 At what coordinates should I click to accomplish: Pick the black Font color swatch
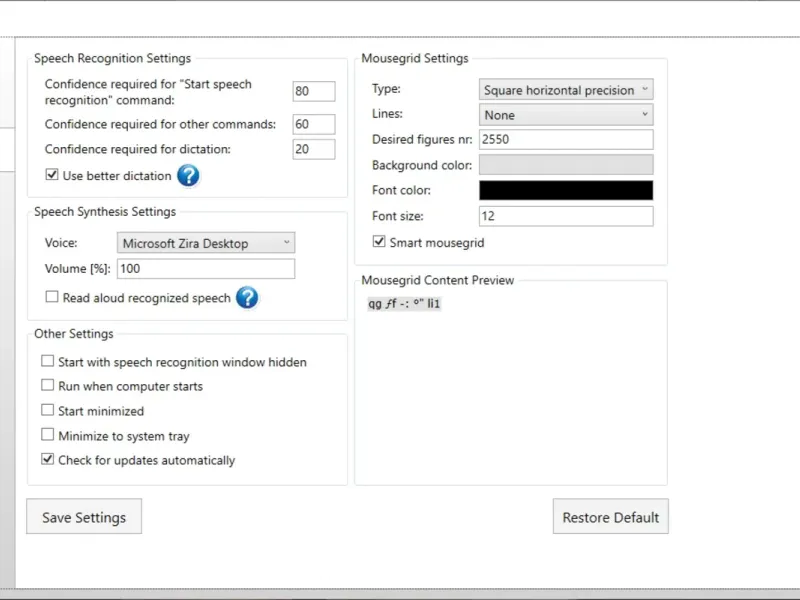[566, 190]
